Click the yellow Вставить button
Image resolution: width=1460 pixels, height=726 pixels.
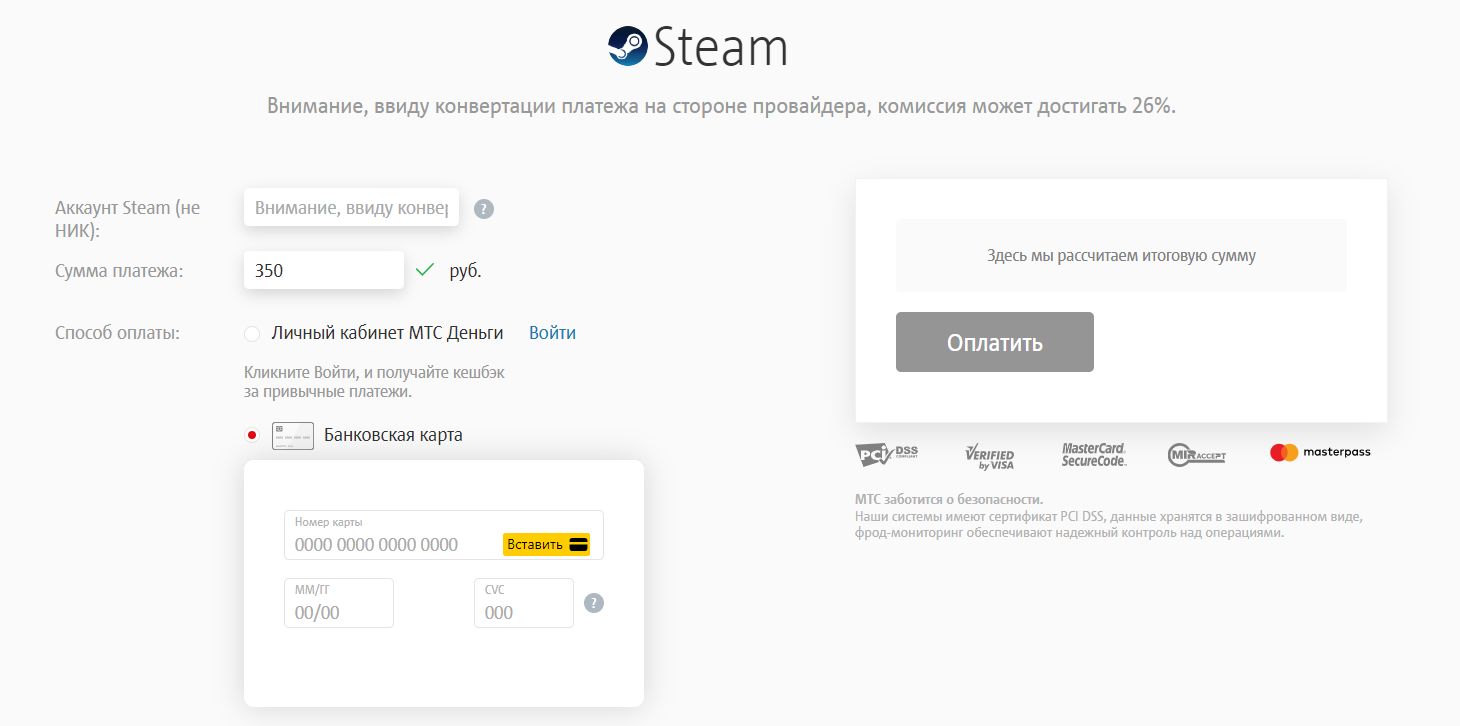coord(546,544)
